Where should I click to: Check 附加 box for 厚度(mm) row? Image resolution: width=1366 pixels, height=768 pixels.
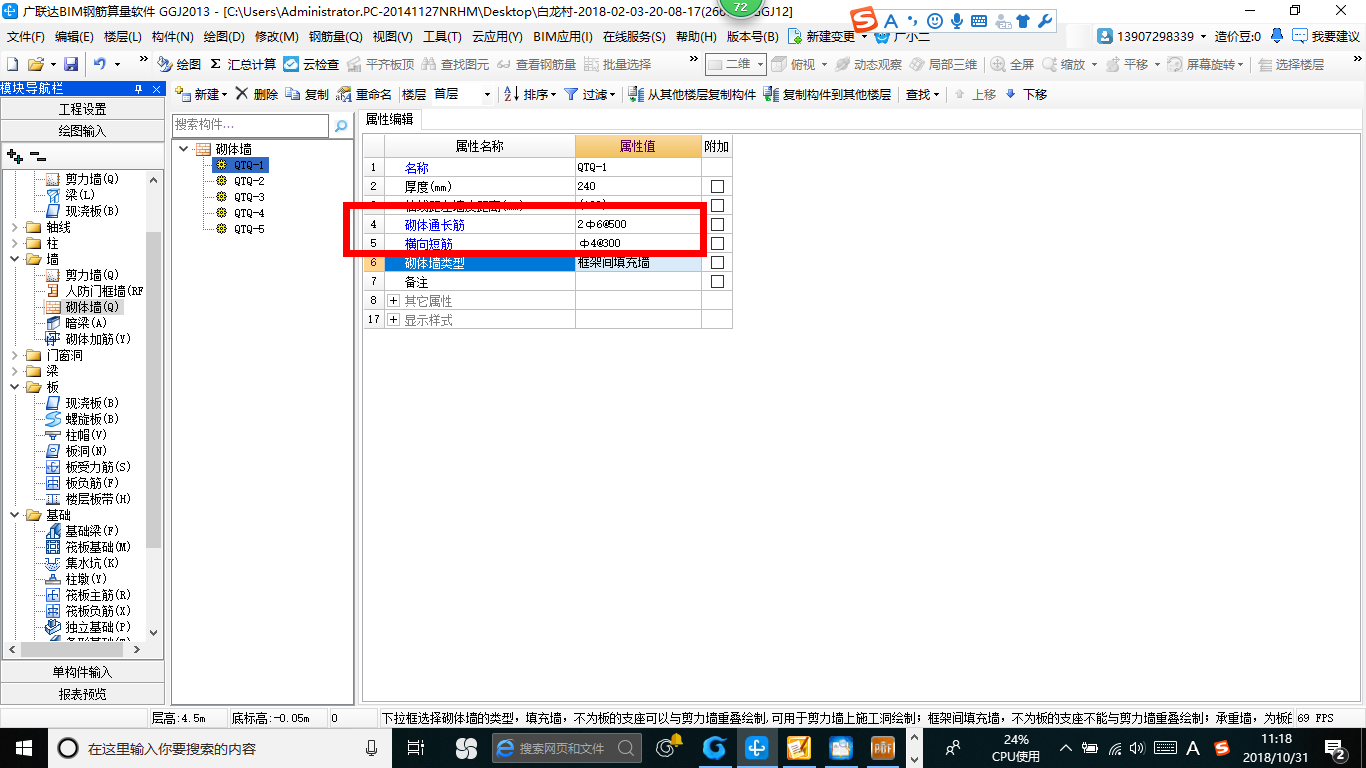point(717,186)
